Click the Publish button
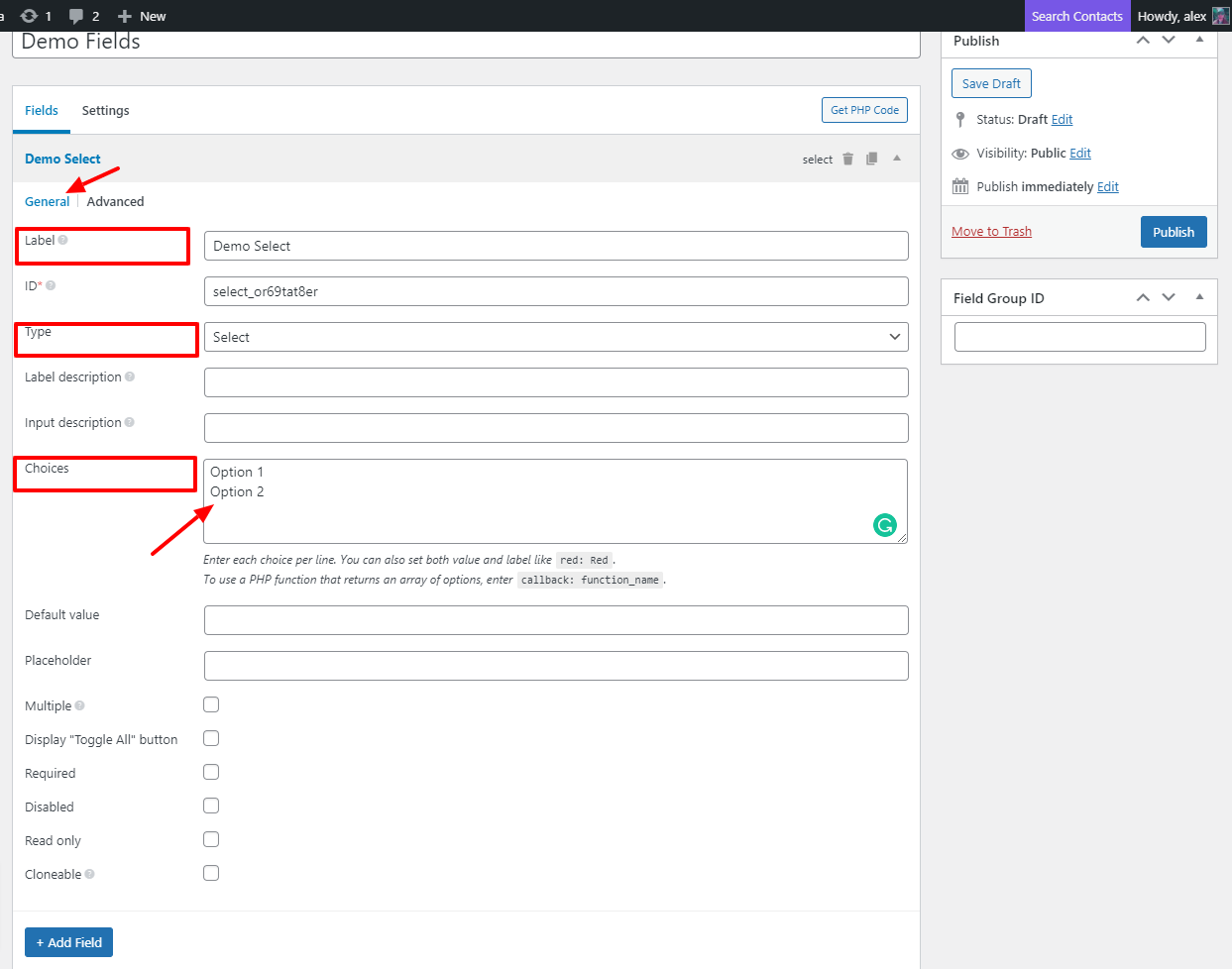This screenshot has height=969, width=1232. (1174, 232)
